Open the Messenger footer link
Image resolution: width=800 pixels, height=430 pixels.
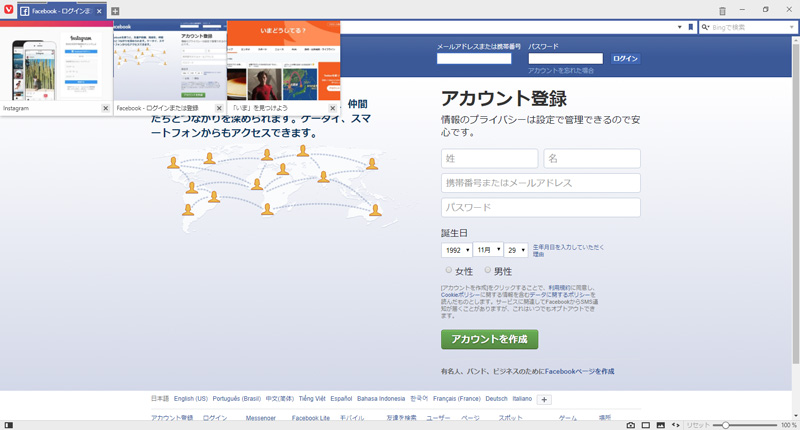[x=260, y=418]
